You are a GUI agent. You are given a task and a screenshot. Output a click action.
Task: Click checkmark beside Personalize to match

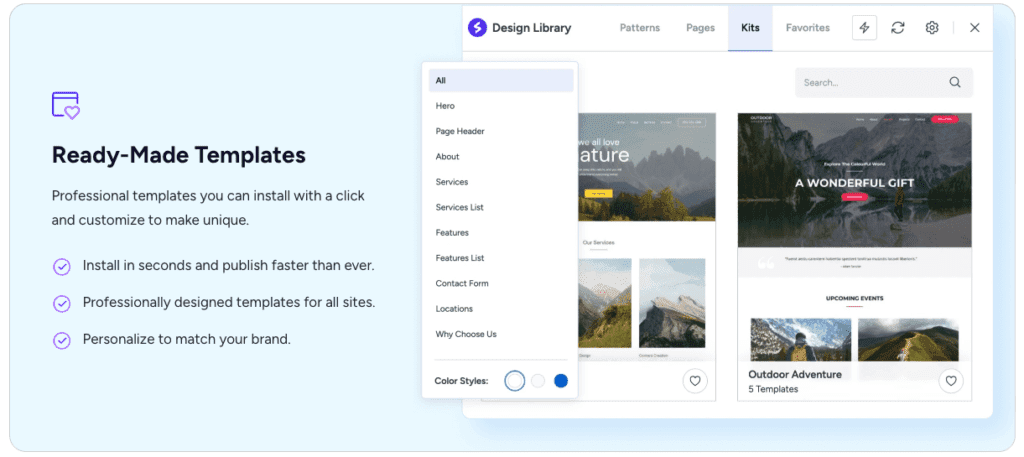[61, 340]
